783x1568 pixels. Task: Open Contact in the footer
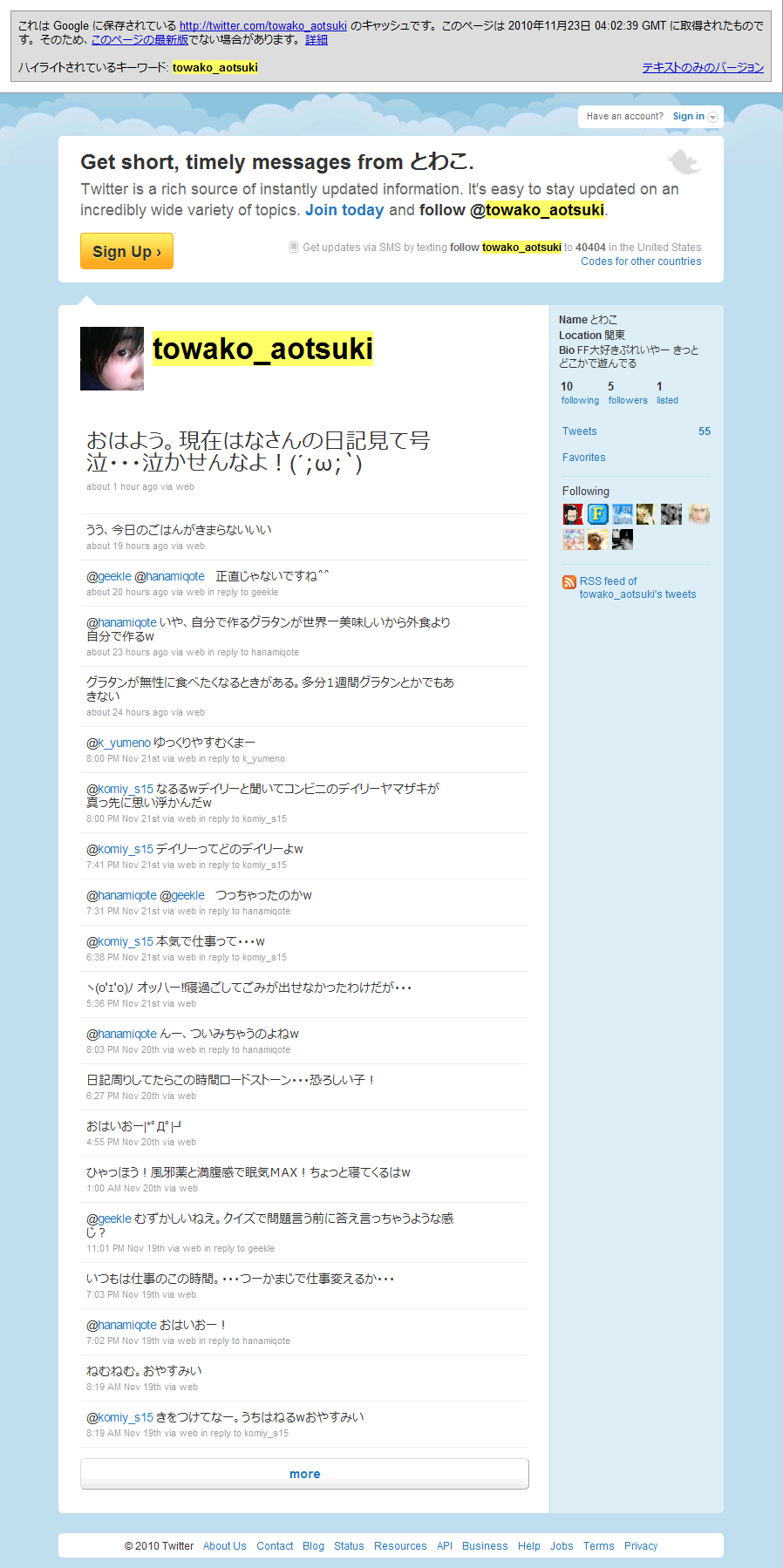(275, 1546)
